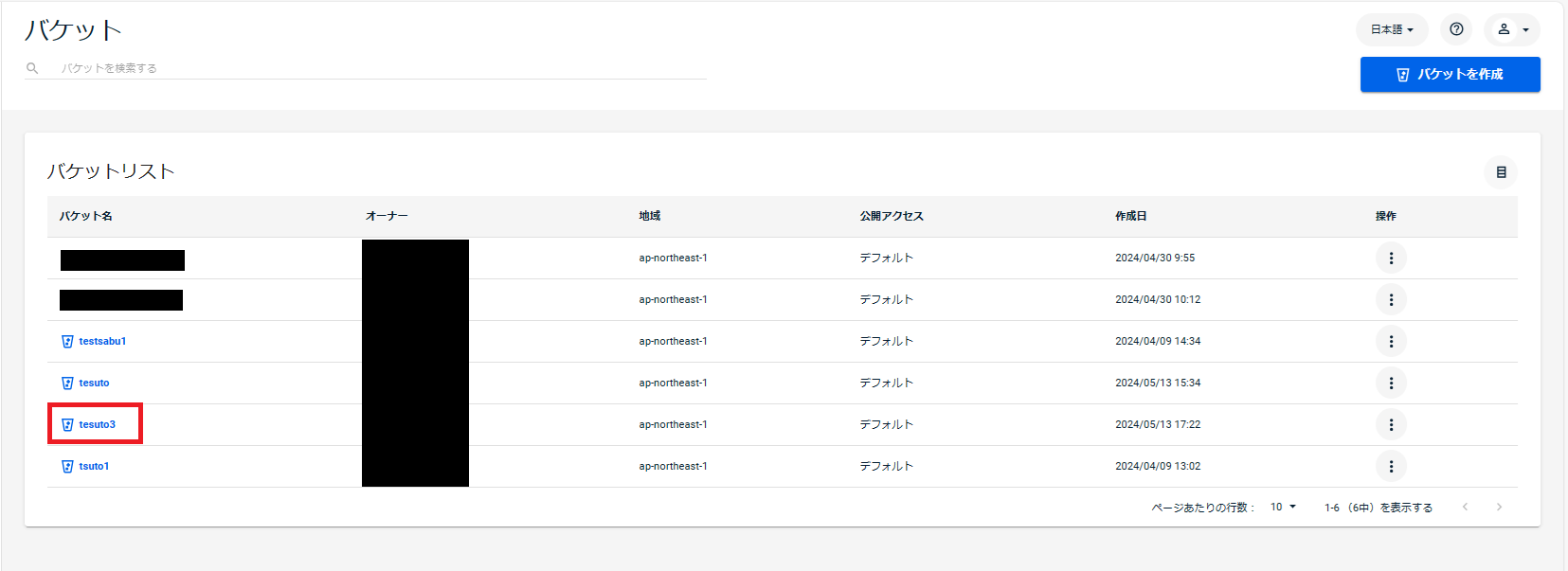The height and width of the screenshot is (571, 1568).
Task: Go to the previous page arrow
Action: 1465,508
